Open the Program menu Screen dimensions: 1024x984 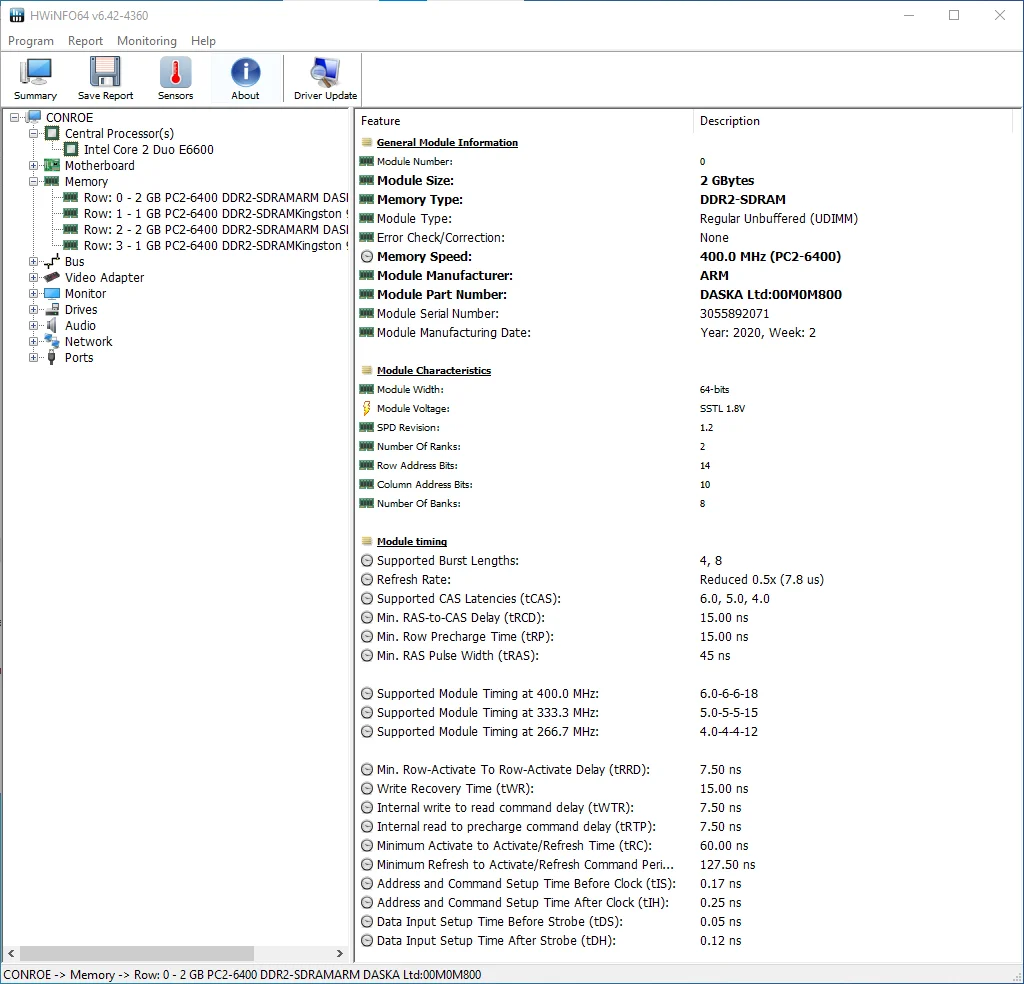pyautogui.click(x=31, y=40)
